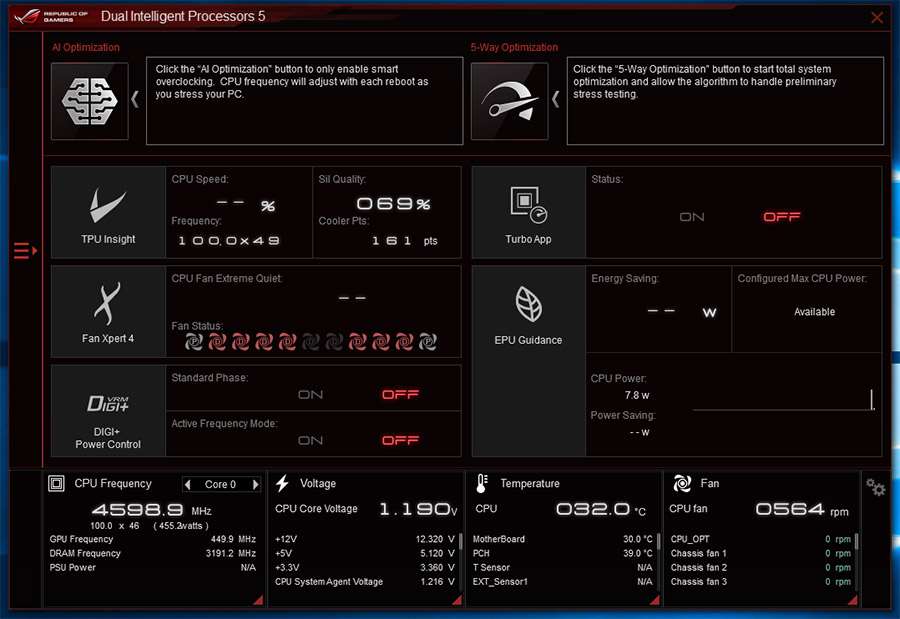Click the Voltage lightning bolt icon
900x619 pixels.
(x=282, y=483)
